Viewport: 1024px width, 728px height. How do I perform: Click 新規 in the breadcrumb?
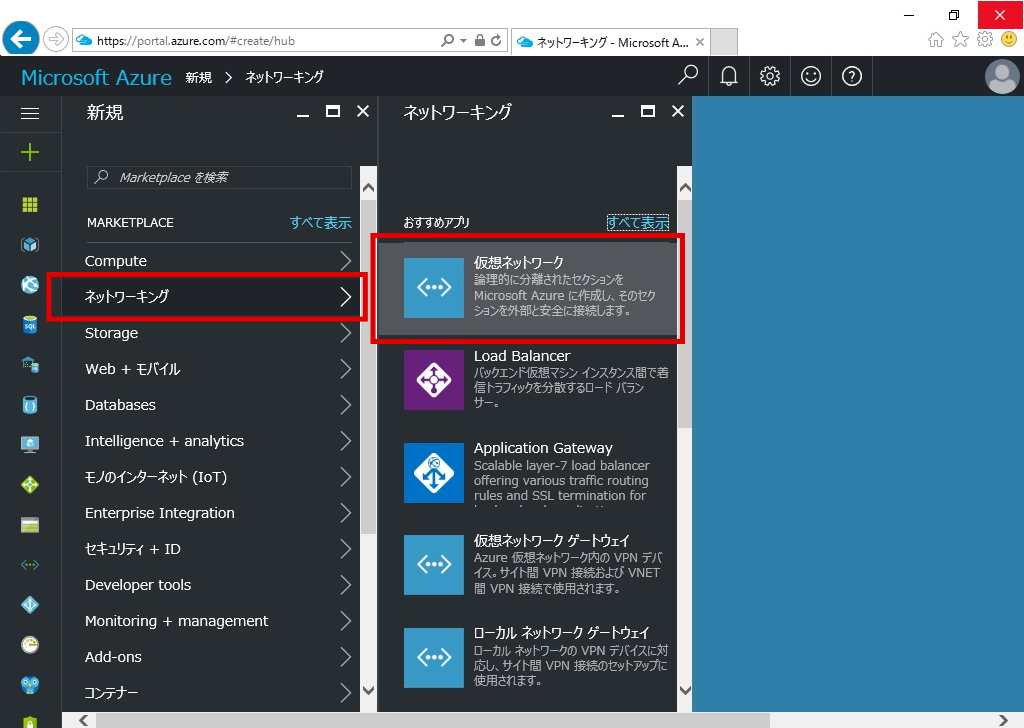(x=199, y=77)
